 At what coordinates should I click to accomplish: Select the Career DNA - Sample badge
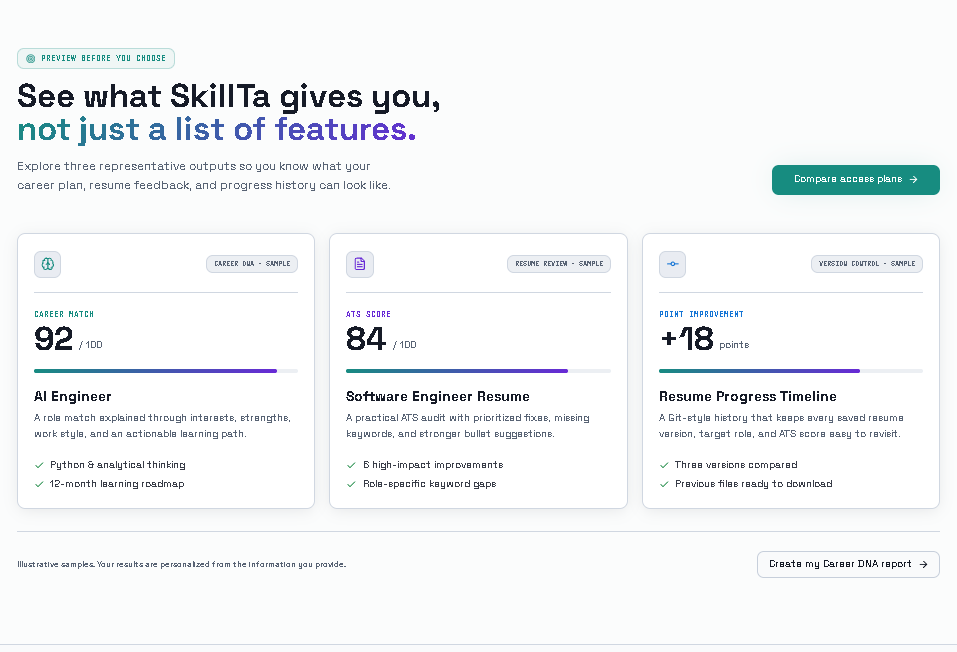click(252, 264)
